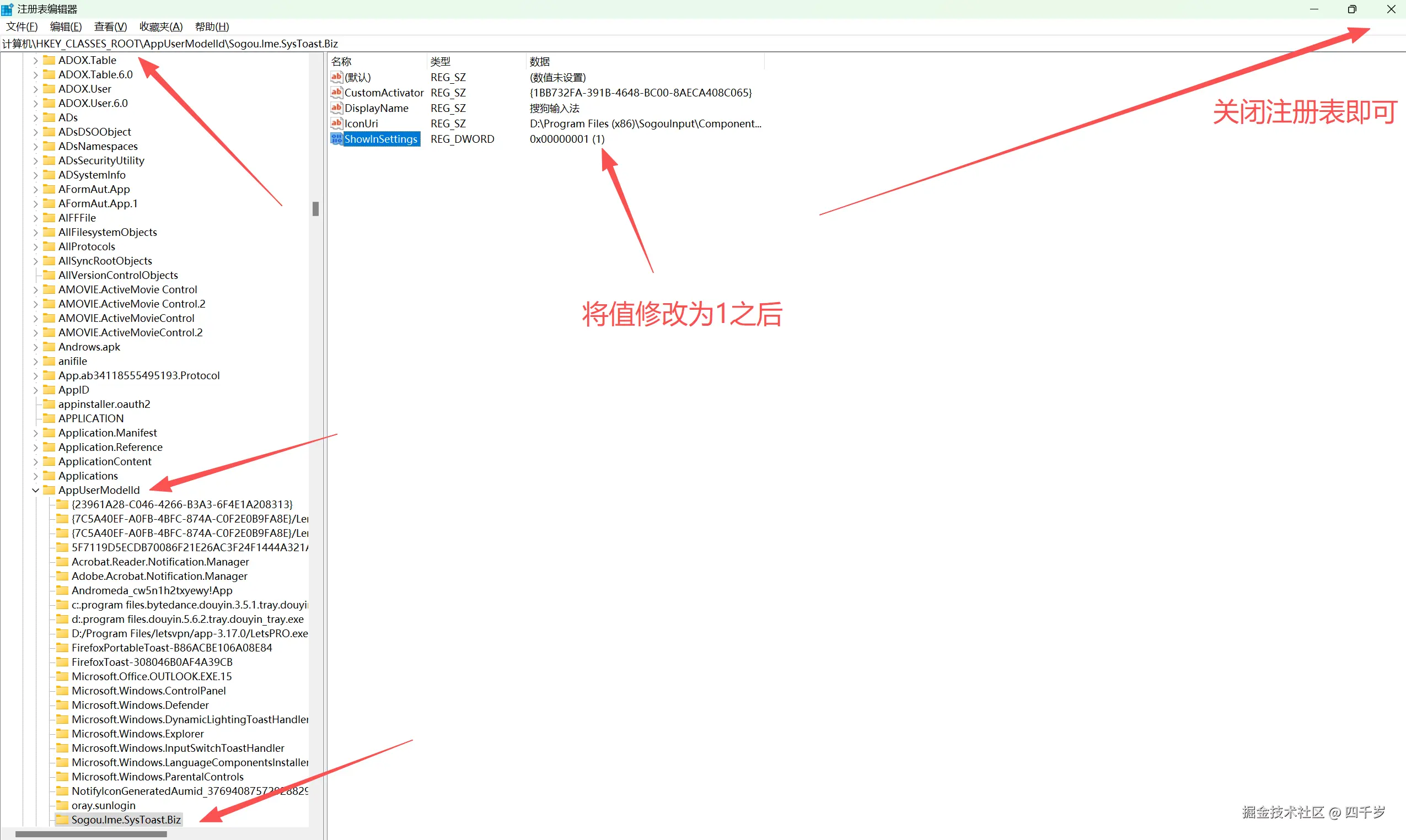Click the 数据 column header
This screenshot has height=840, width=1406.
[x=539, y=61]
